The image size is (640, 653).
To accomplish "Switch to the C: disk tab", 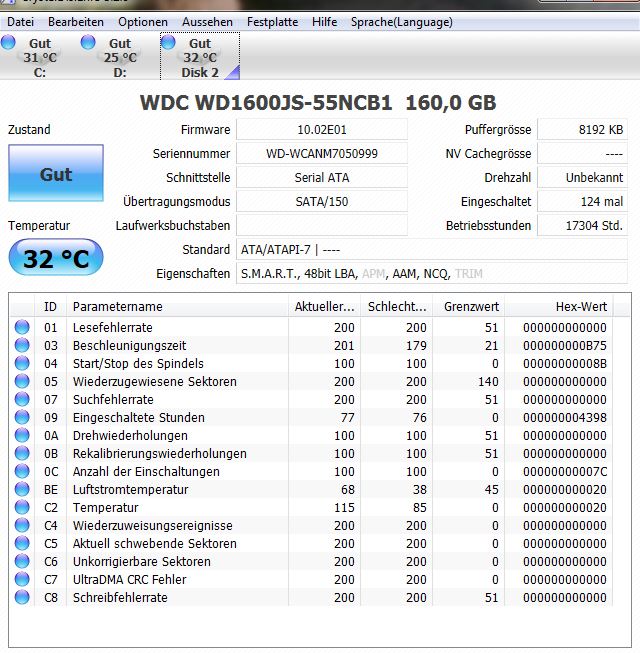I will pos(40,57).
